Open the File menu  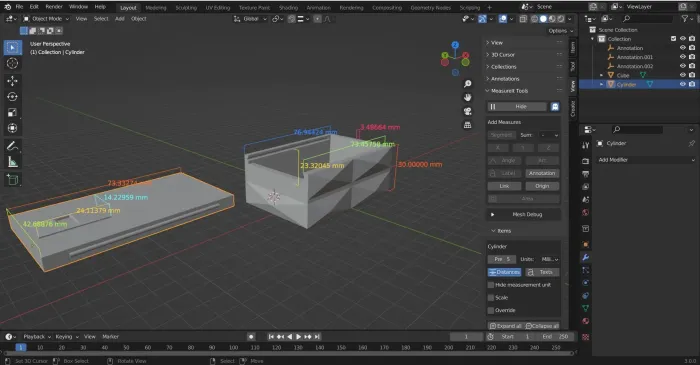(19, 7)
